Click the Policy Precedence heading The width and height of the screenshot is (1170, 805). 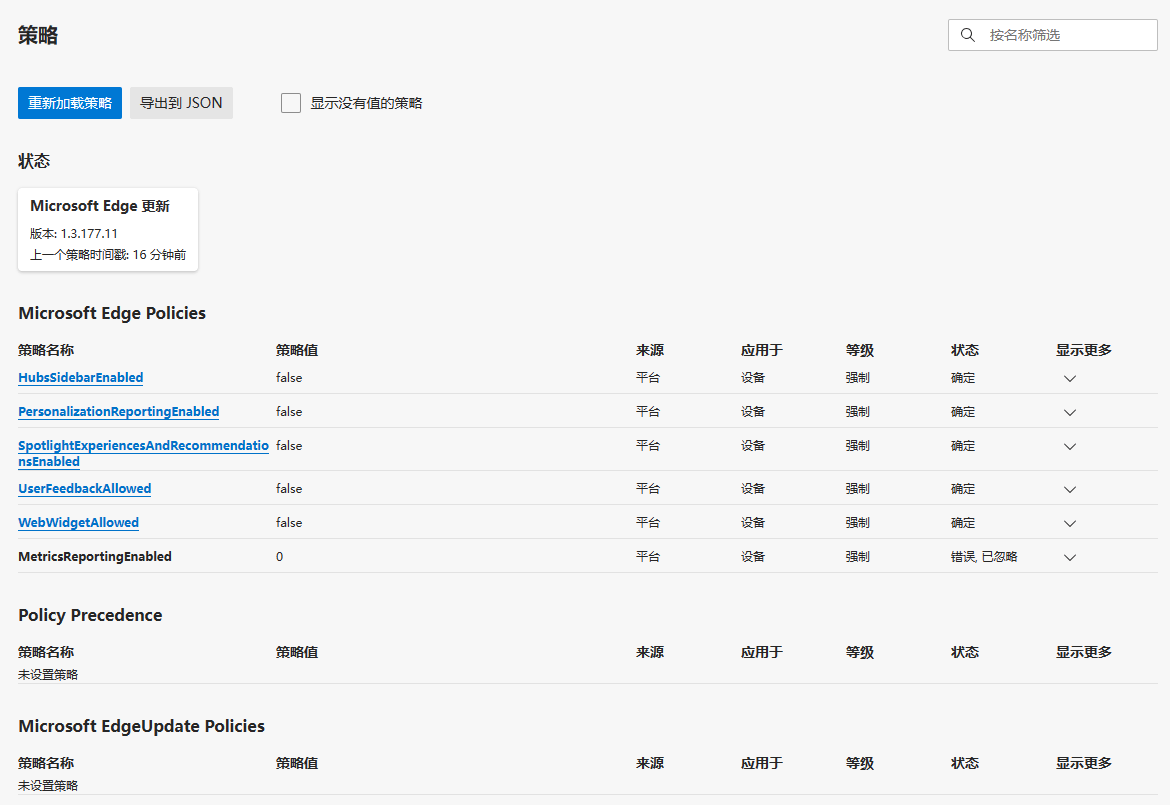90,616
